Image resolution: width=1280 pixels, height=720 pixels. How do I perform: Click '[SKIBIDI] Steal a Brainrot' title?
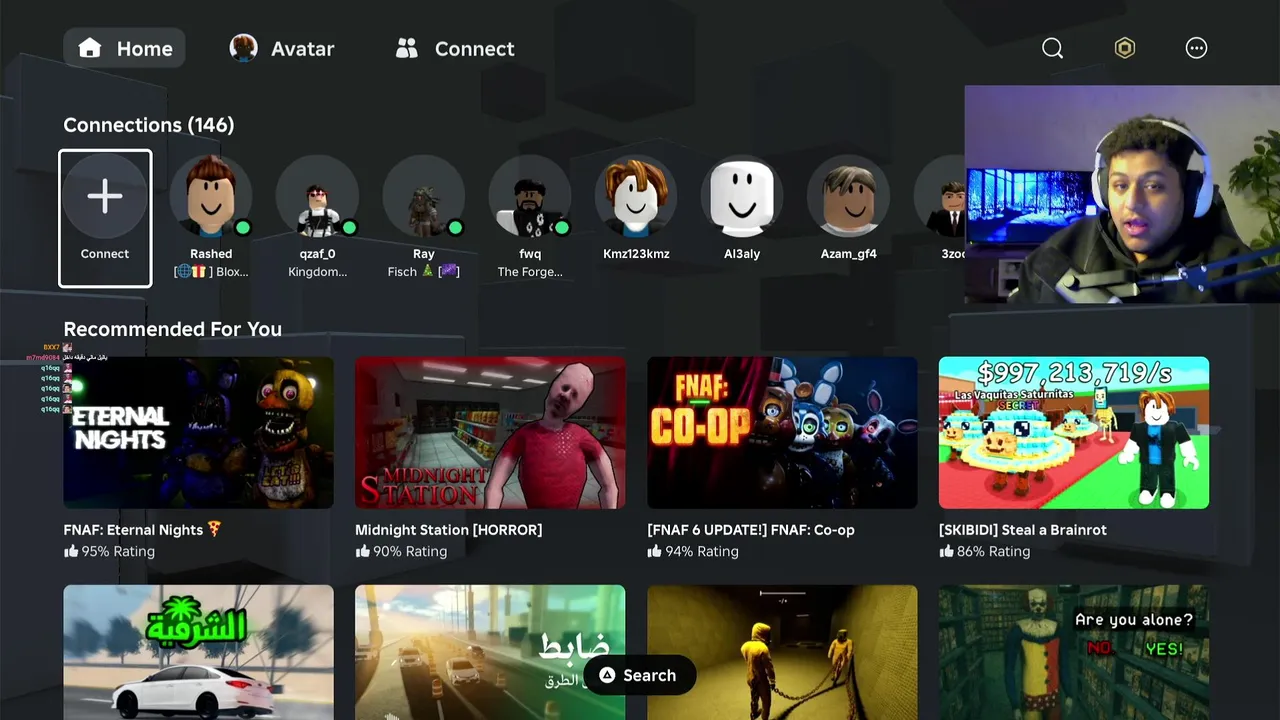point(1023,530)
